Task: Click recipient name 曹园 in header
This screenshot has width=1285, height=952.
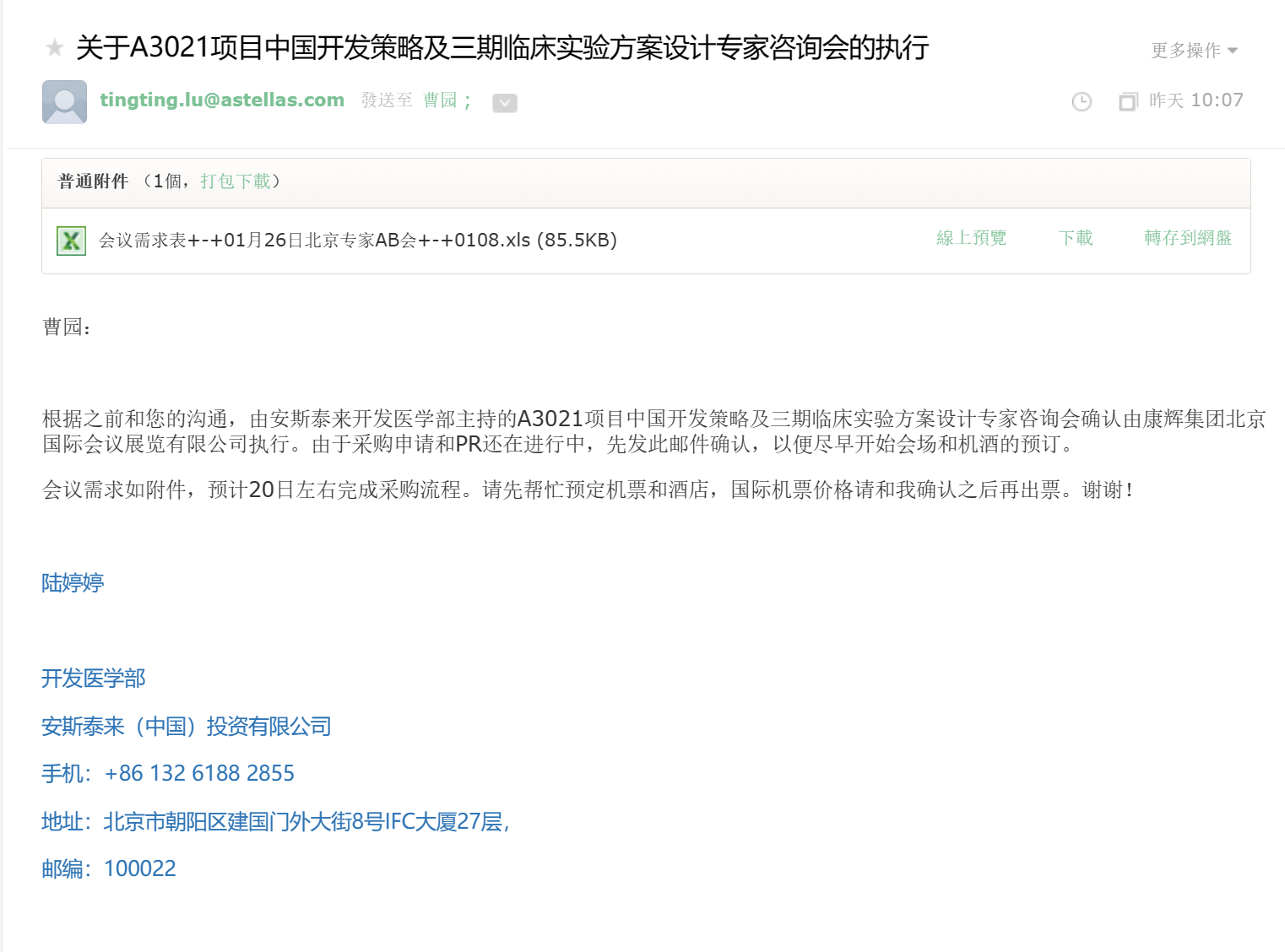Action: (440, 100)
